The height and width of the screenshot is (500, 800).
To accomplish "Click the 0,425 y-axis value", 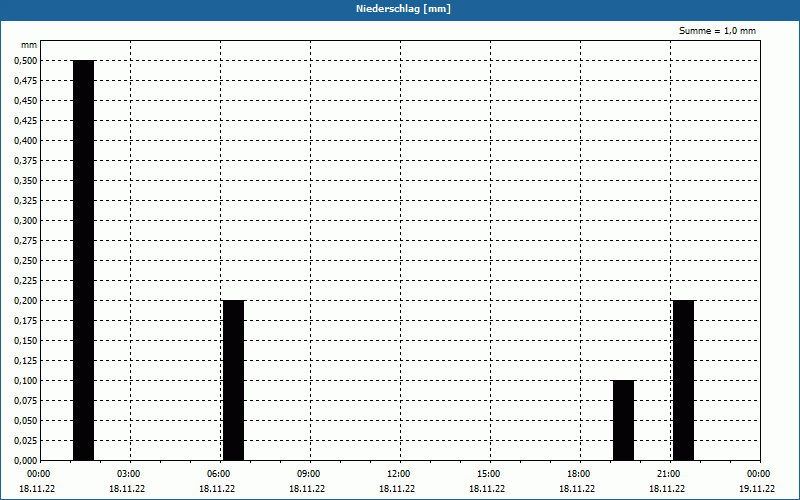I will [x=26, y=120].
